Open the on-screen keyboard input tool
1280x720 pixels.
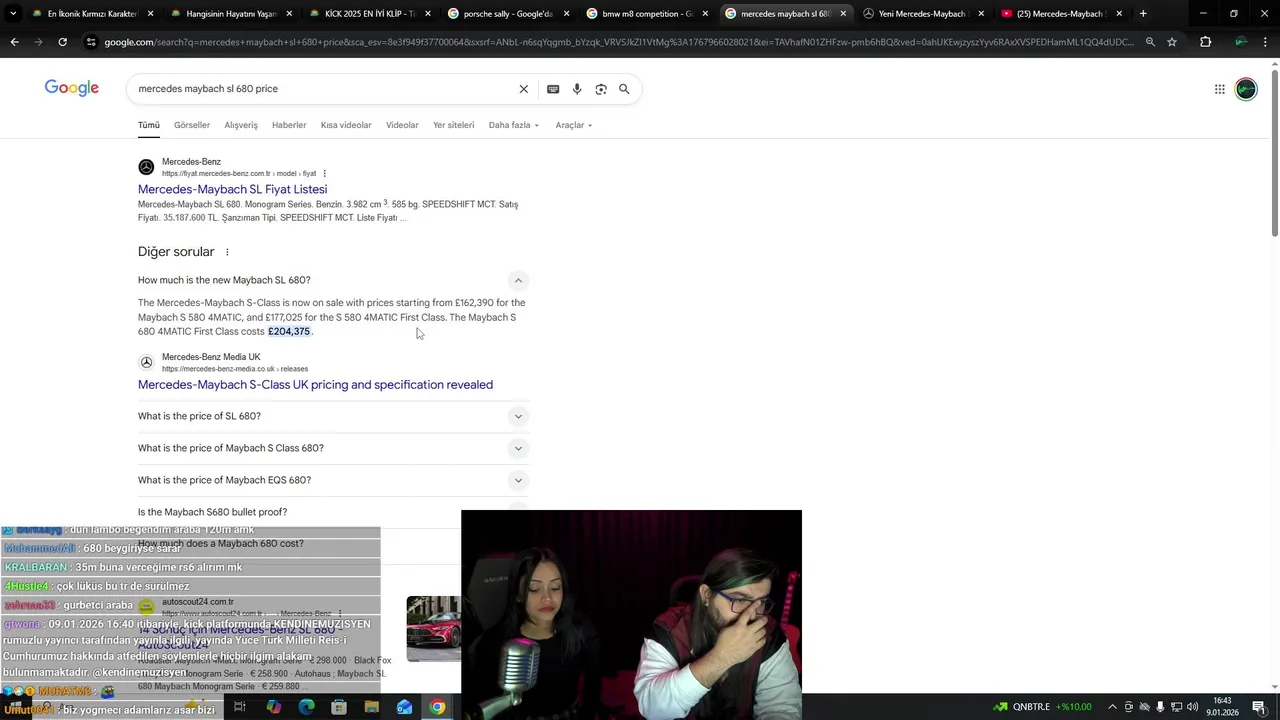click(553, 89)
